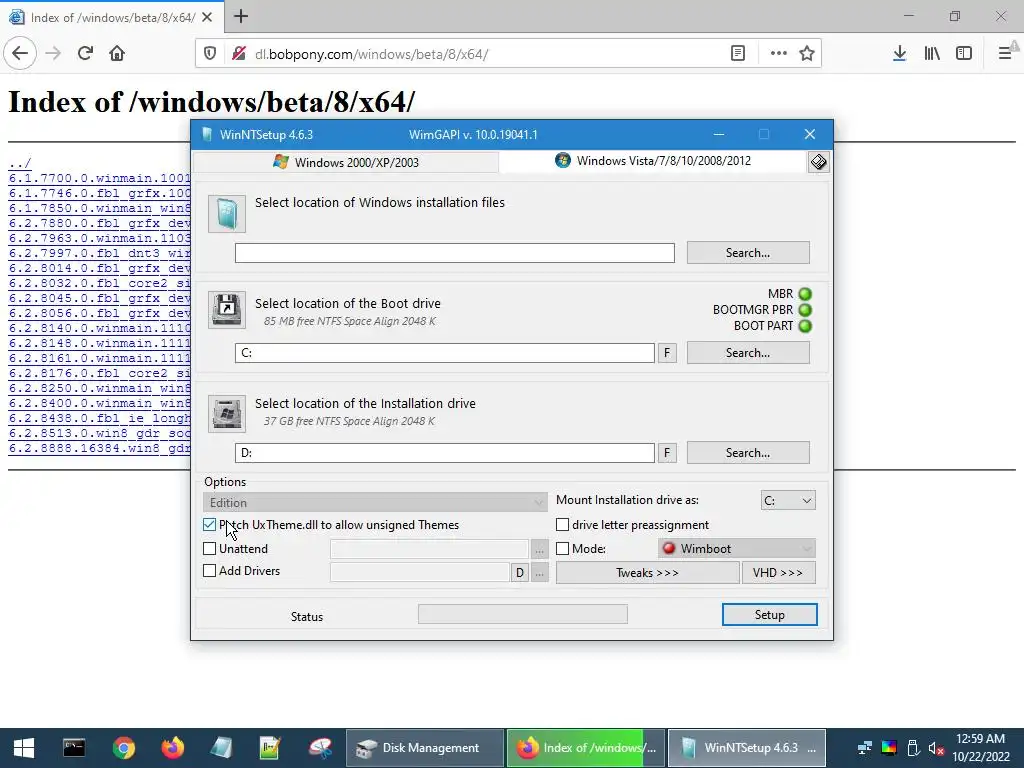Switch to Windows 2000/XP/2003 tab
Screen dimensions: 1024x768
346,163
